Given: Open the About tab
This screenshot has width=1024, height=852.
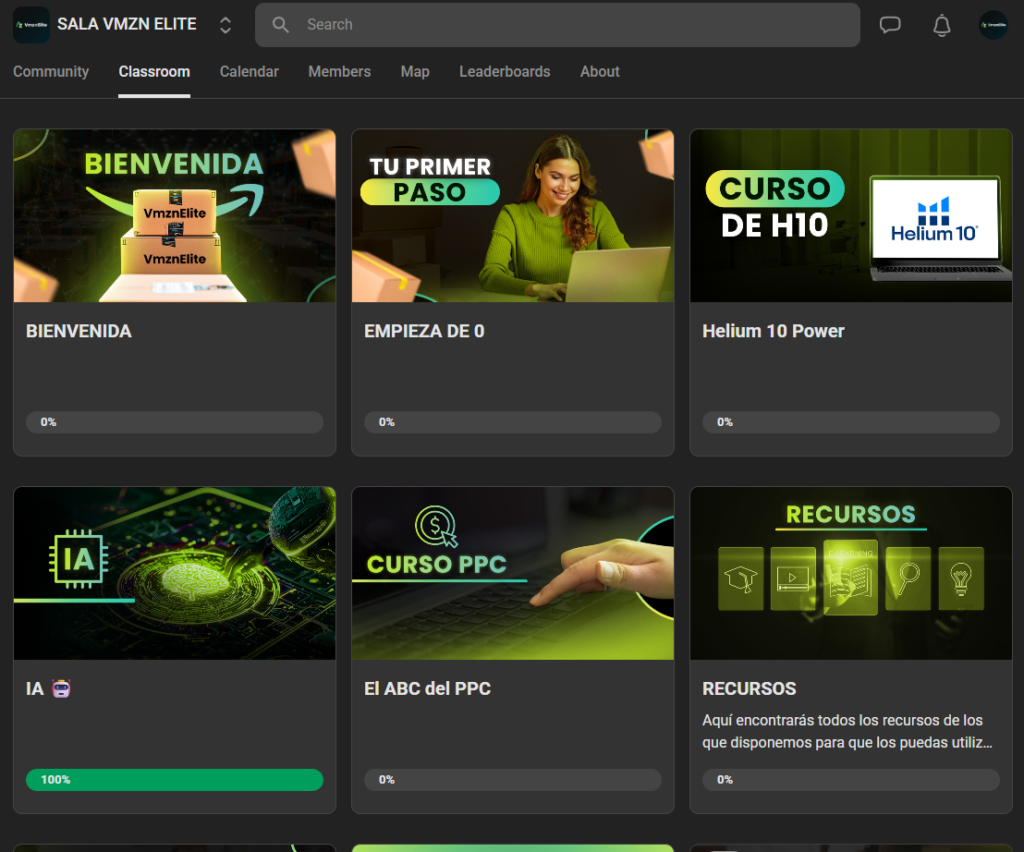Looking at the screenshot, I should [x=600, y=72].
